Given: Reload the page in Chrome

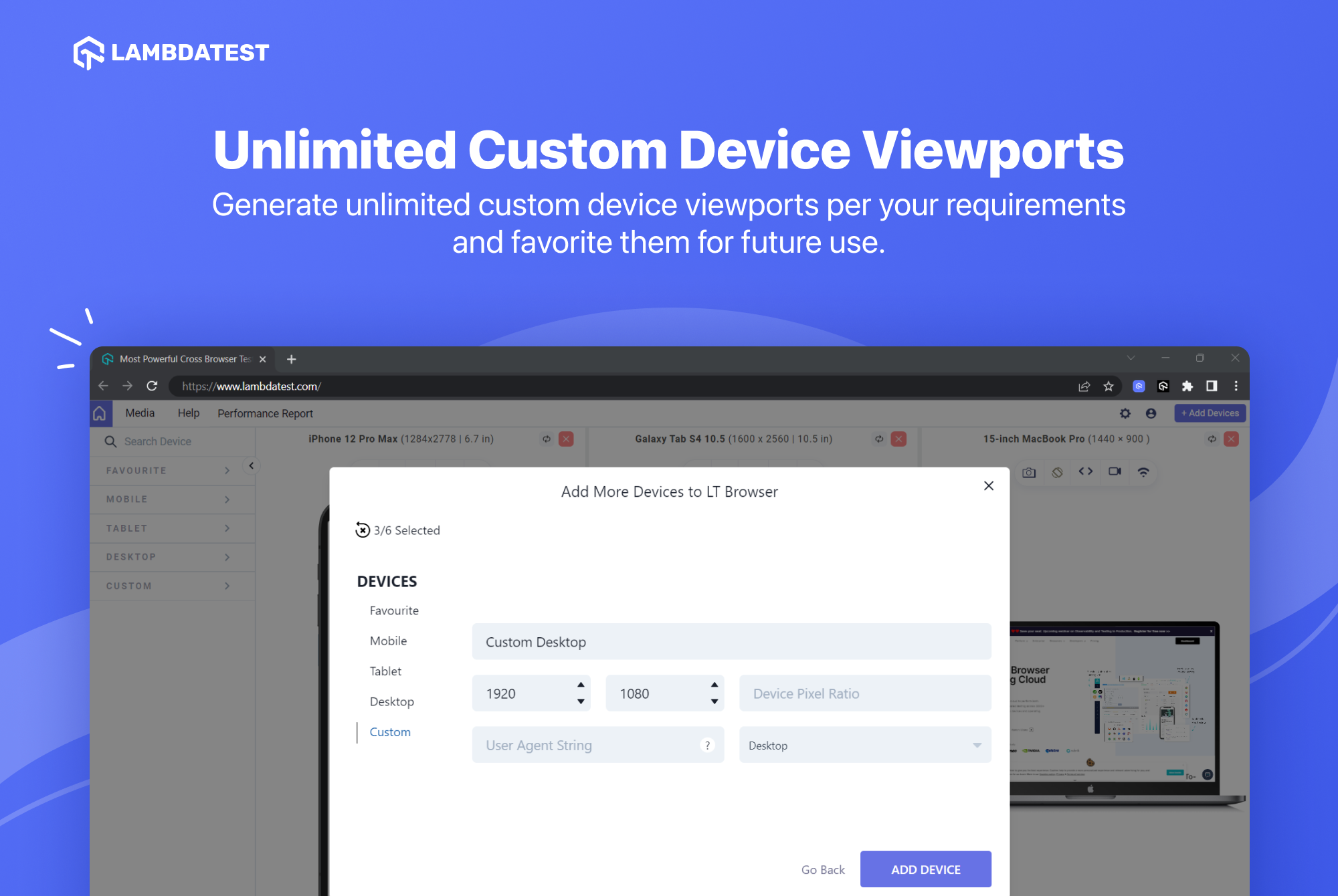Looking at the screenshot, I should (152, 386).
